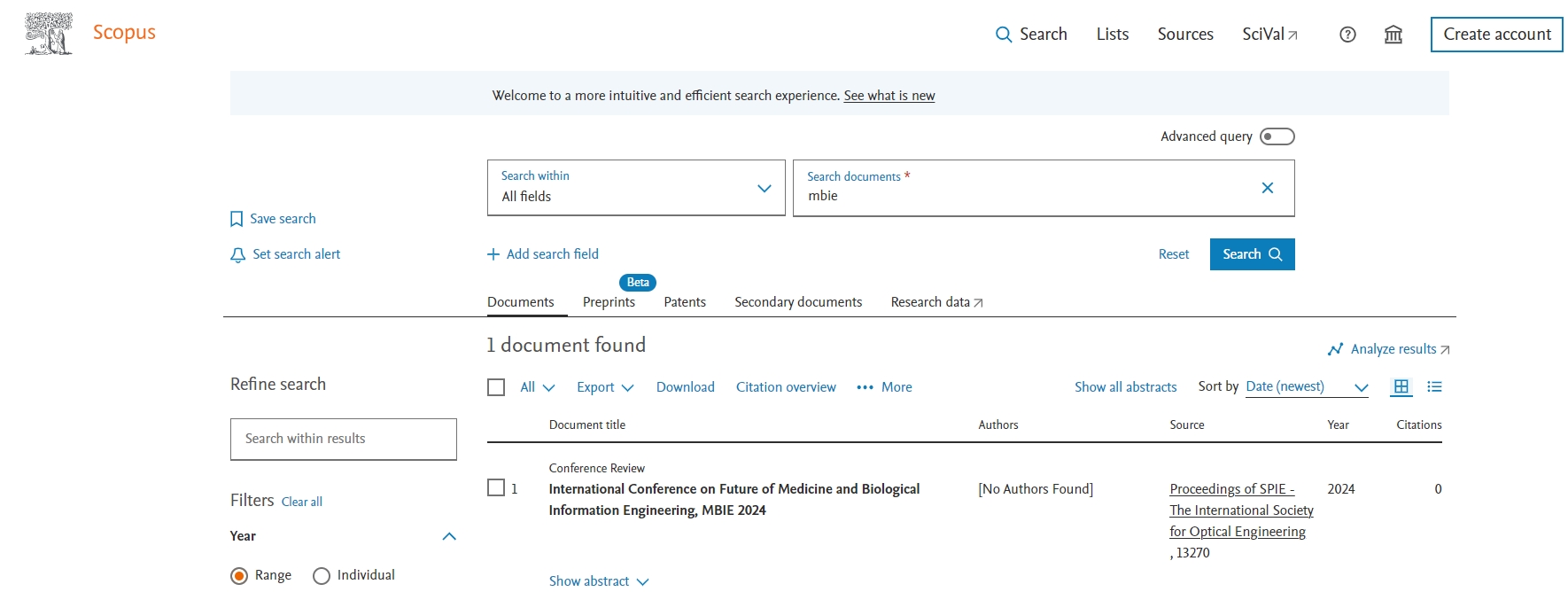Collapse the Year filter chevron

tap(449, 536)
